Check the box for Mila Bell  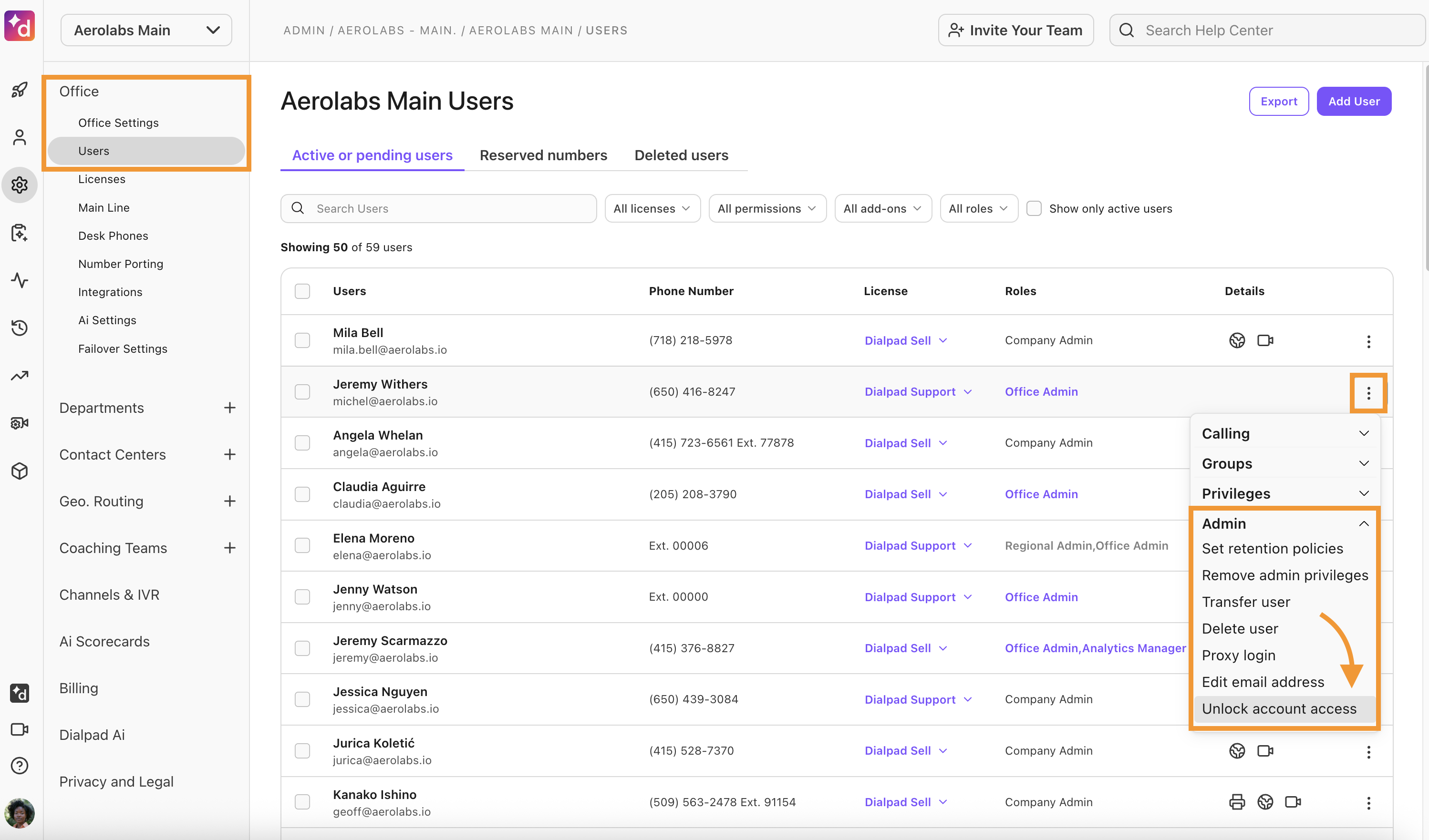(x=302, y=340)
